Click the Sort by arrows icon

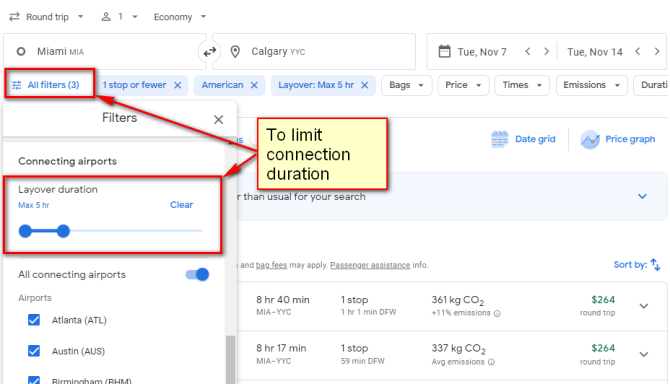pyautogui.click(x=655, y=265)
